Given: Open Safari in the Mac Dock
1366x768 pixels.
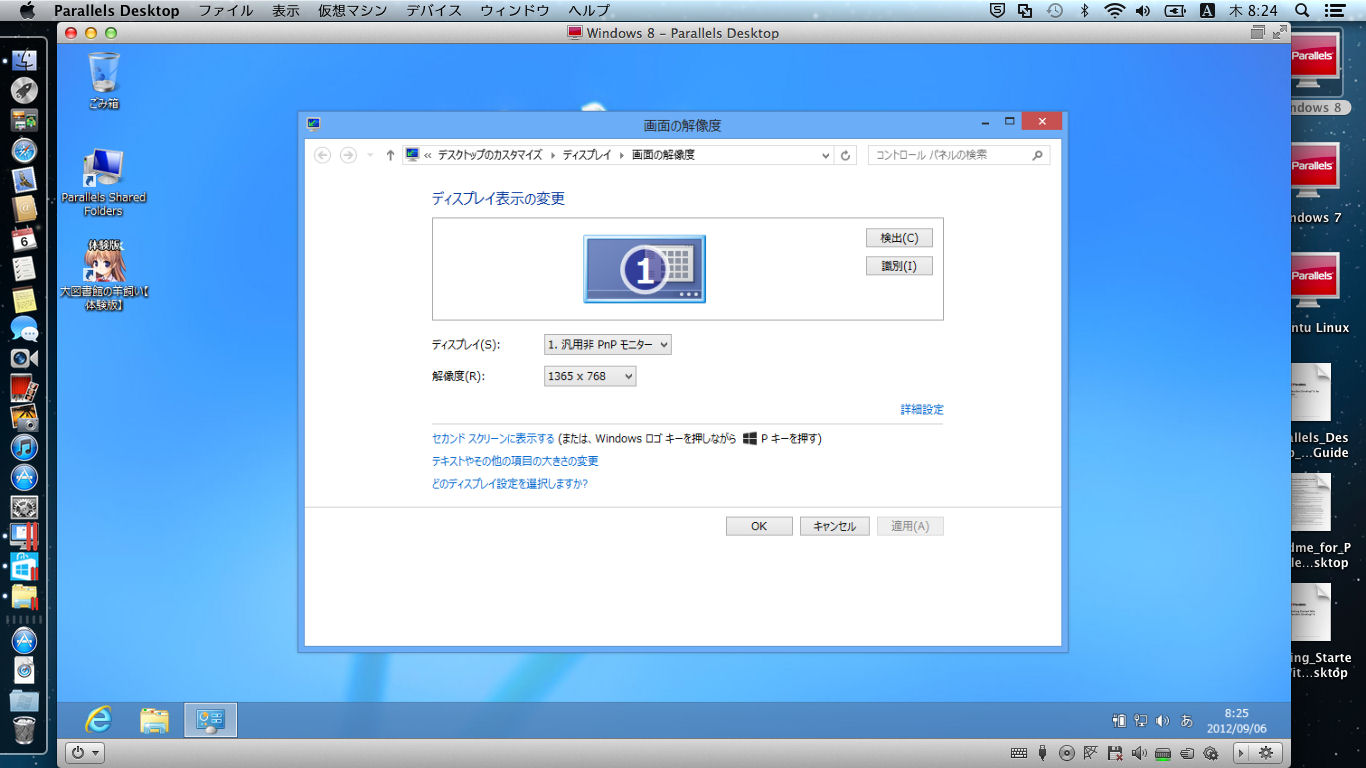Looking at the screenshot, I should pos(24,151).
